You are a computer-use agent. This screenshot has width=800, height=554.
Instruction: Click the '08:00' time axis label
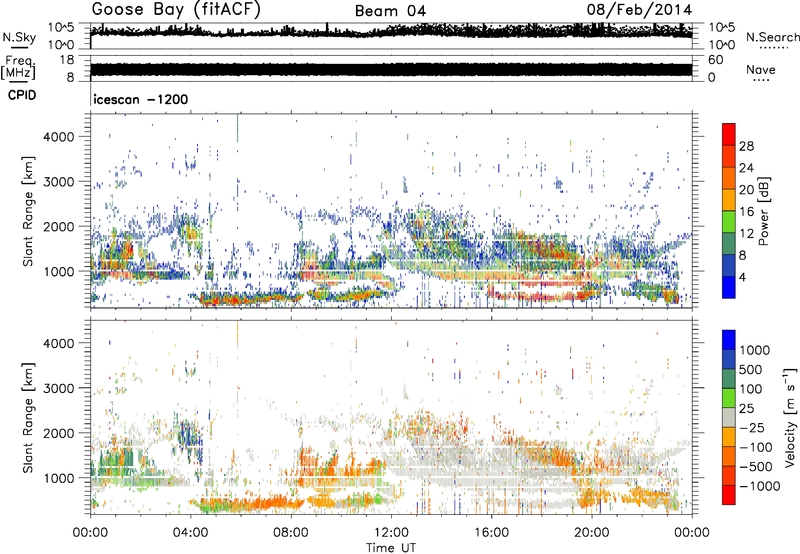(x=291, y=533)
